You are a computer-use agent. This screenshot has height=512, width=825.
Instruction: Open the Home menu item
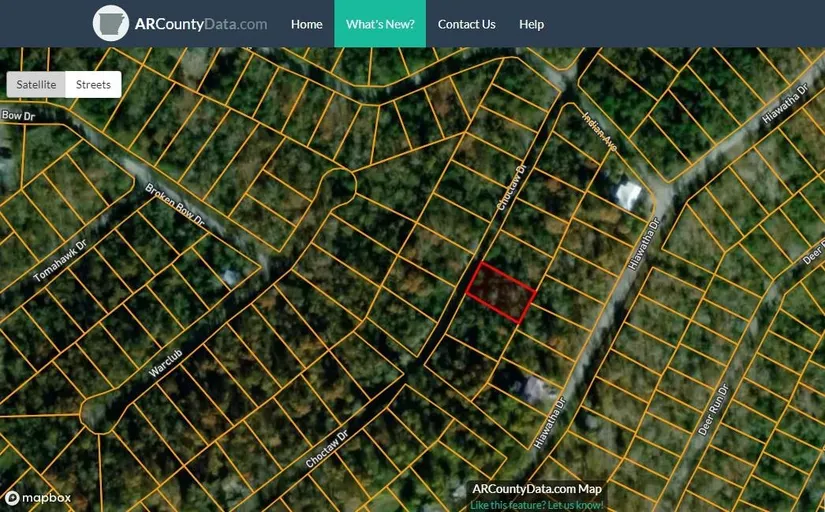306,24
